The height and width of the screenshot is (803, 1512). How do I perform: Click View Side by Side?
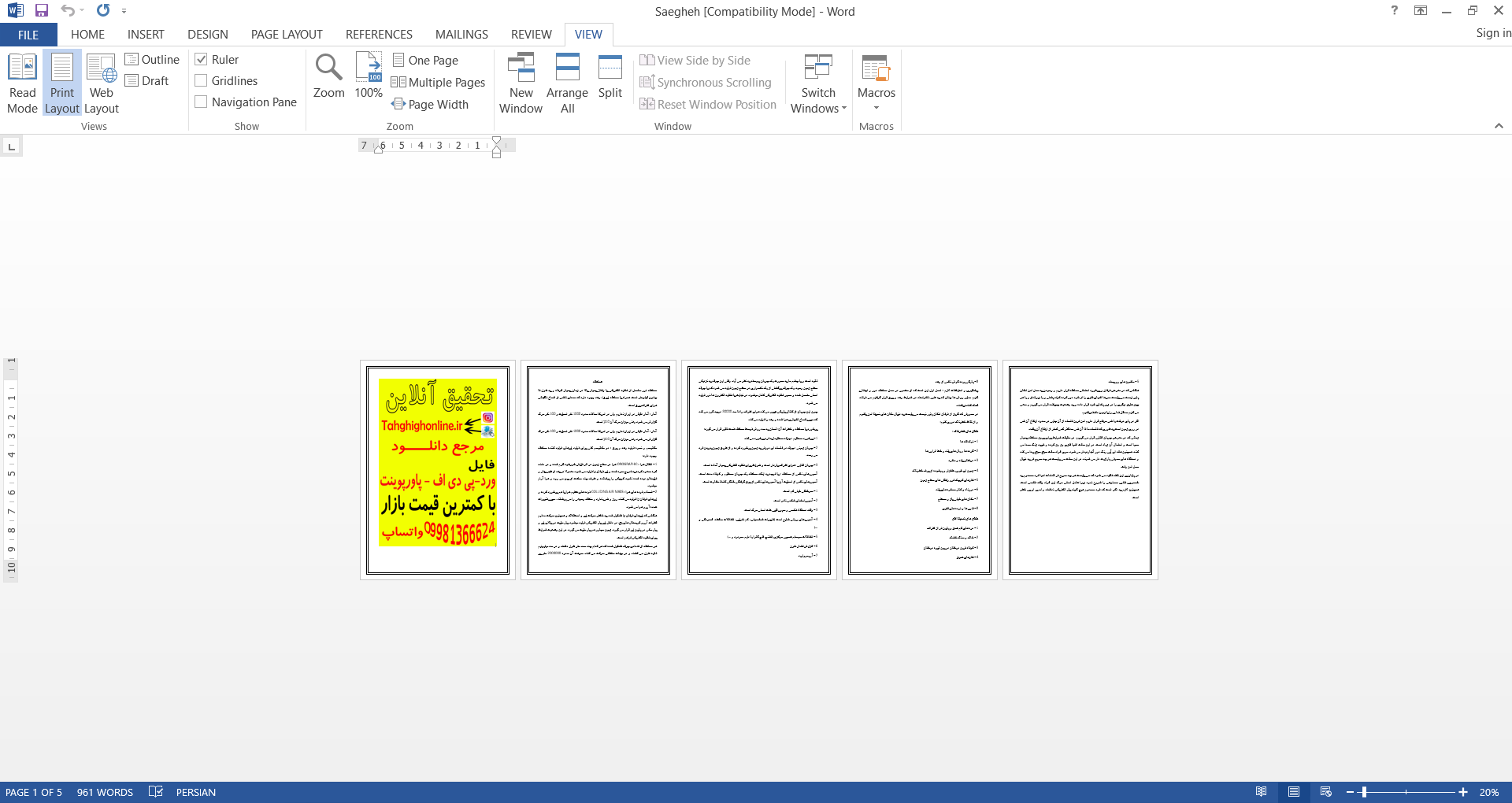click(695, 61)
